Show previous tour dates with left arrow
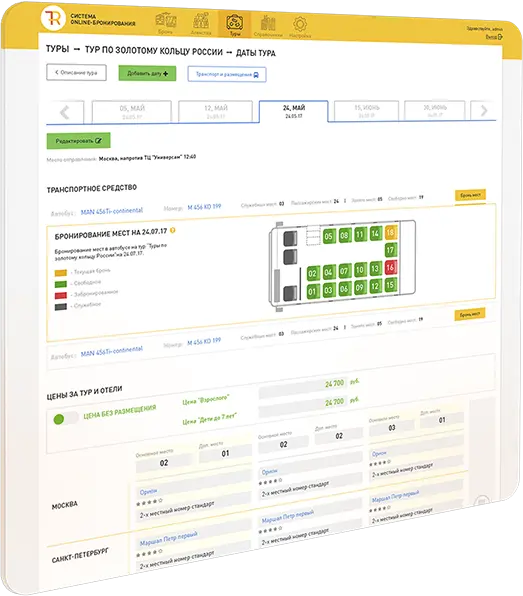 click(65, 112)
